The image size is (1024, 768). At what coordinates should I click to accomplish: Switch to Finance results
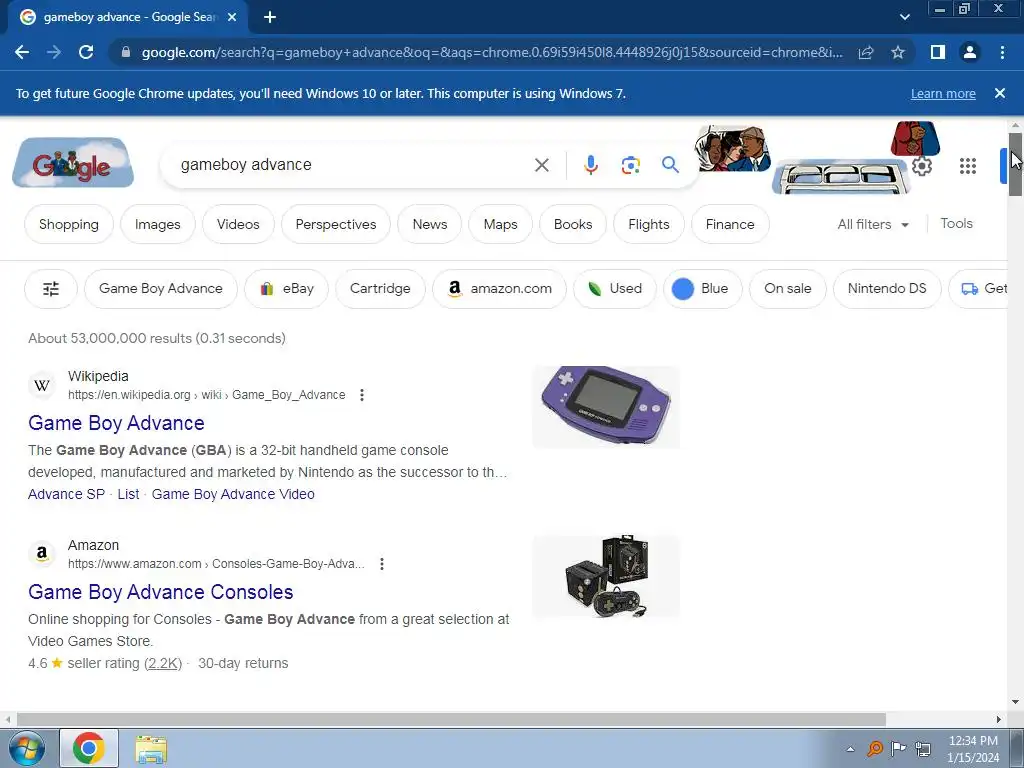pos(729,224)
